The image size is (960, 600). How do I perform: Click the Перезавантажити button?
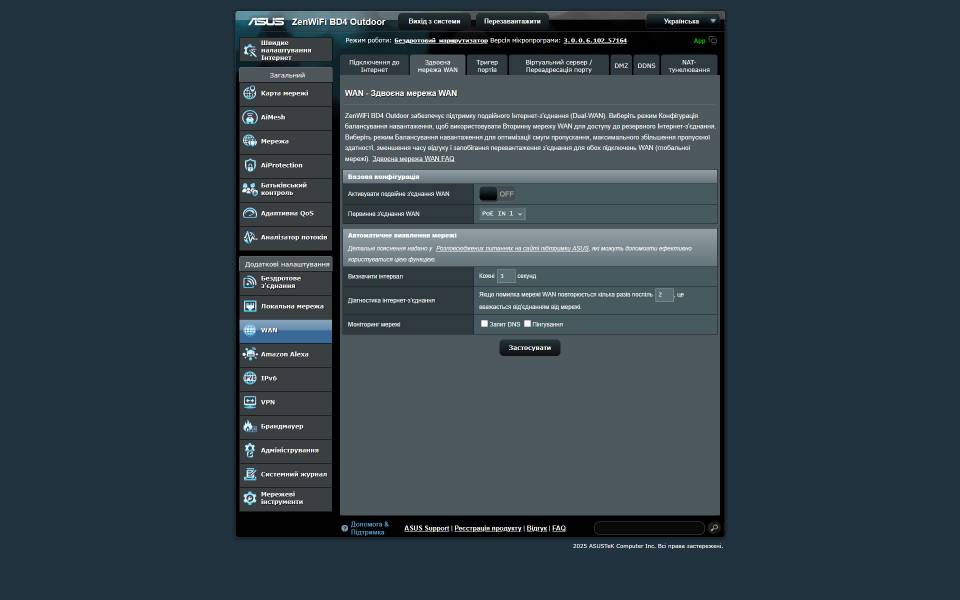click(x=512, y=21)
